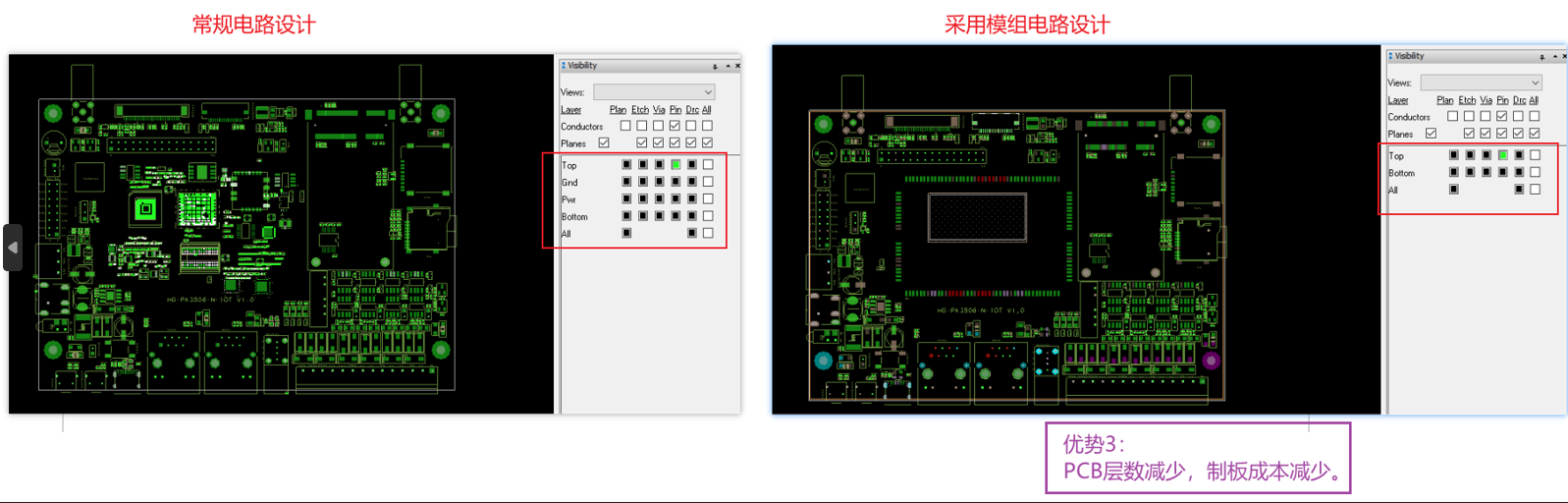Click Plan column header in conventional design panel
This screenshot has height=503, width=1568.
coord(618,110)
